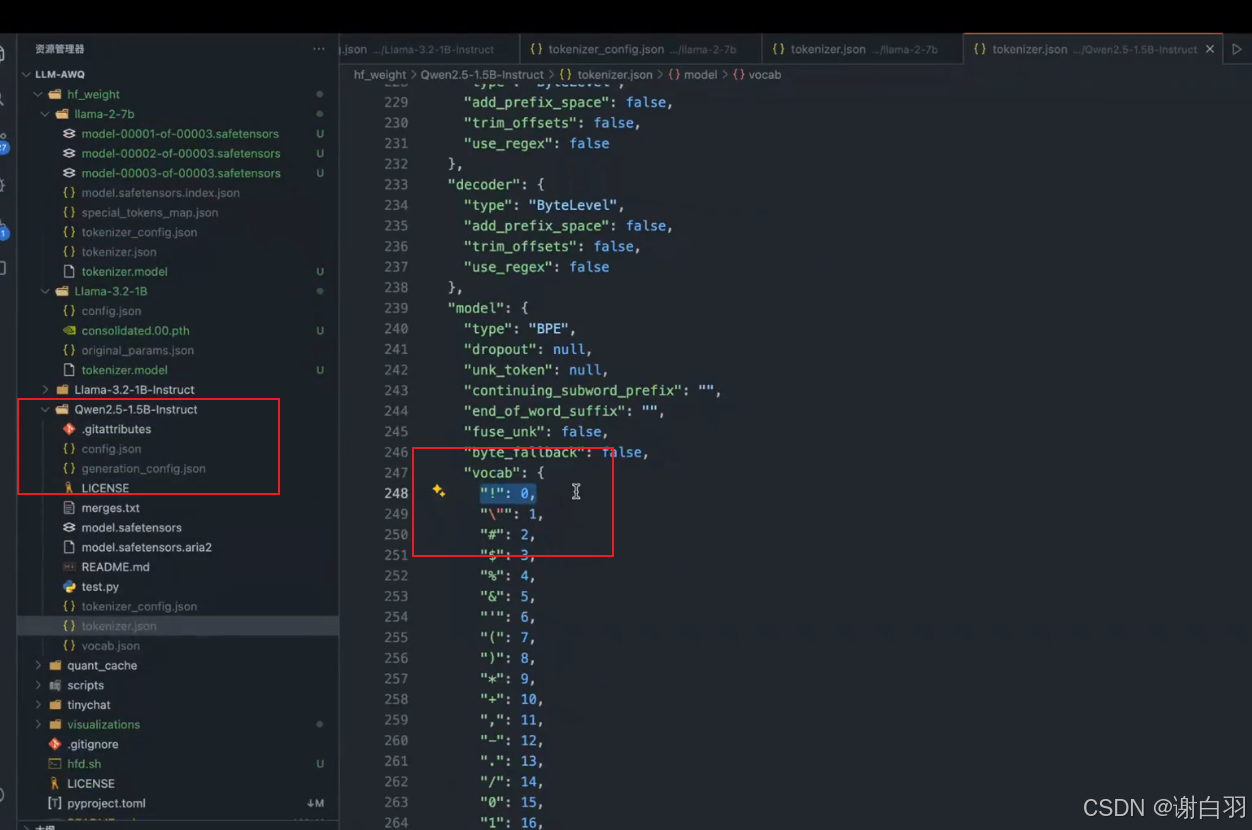
Task: Open generation_config.json in Qwen folder
Action: point(143,469)
